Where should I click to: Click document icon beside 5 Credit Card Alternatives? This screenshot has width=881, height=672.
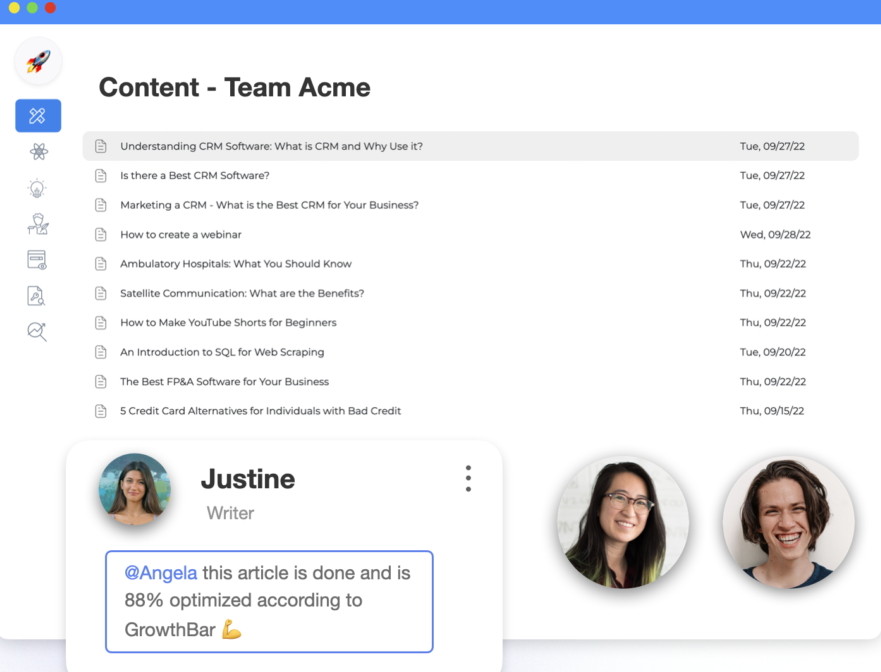pos(101,411)
